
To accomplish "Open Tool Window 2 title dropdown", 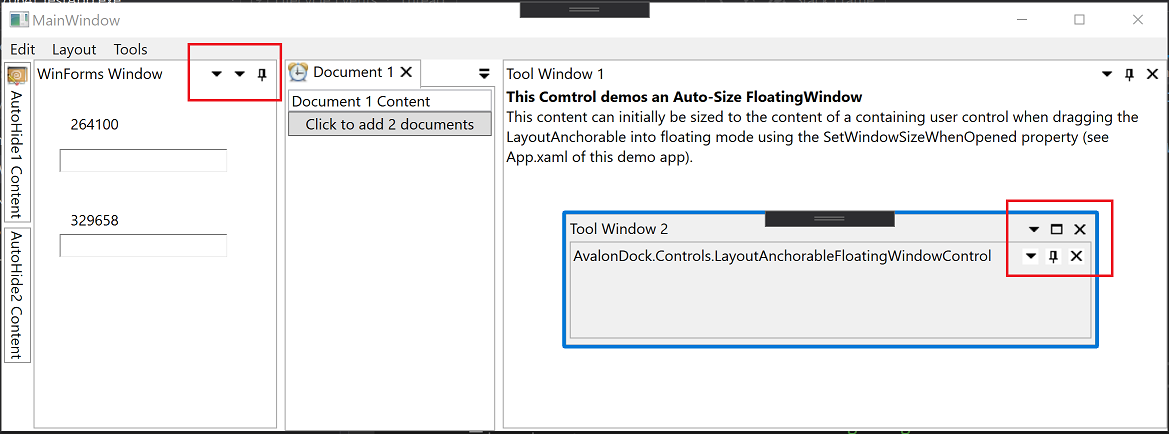I will coord(1034,229).
